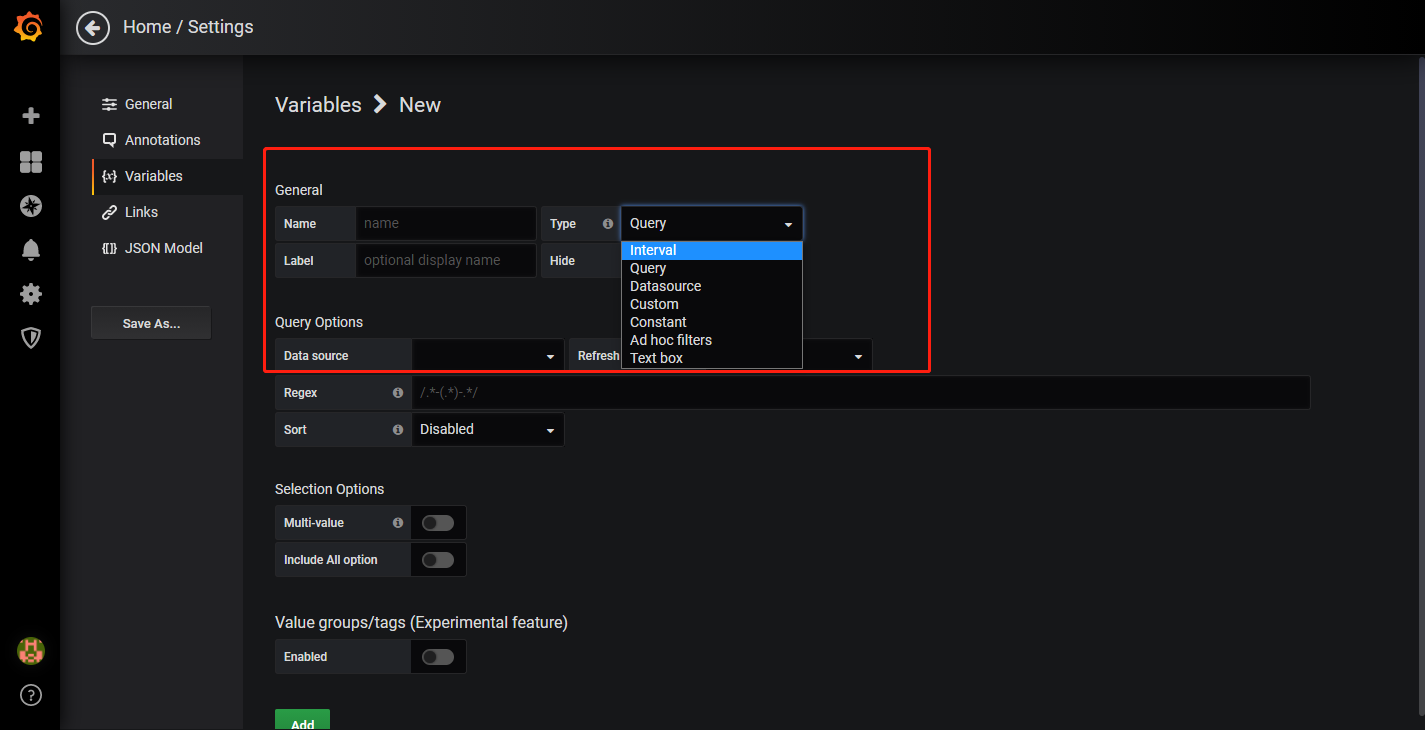Open the Configuration gear icon
This screenshot has height=730, width=1425.
tap(31, 294)
